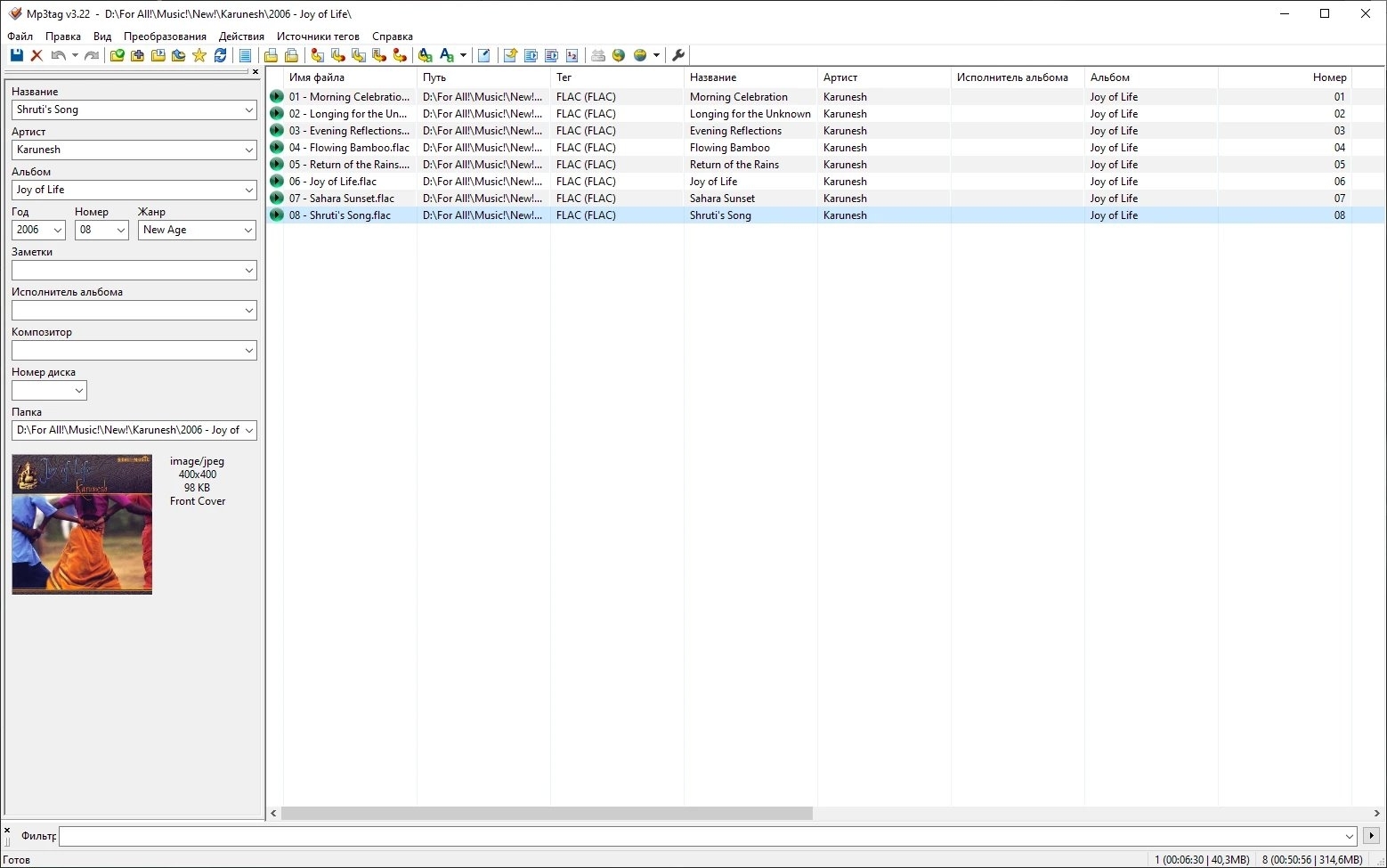Screen dimensions: 1387x868
Task: Expand the Заметки dropdown
Action: click(x=248, y=271)
